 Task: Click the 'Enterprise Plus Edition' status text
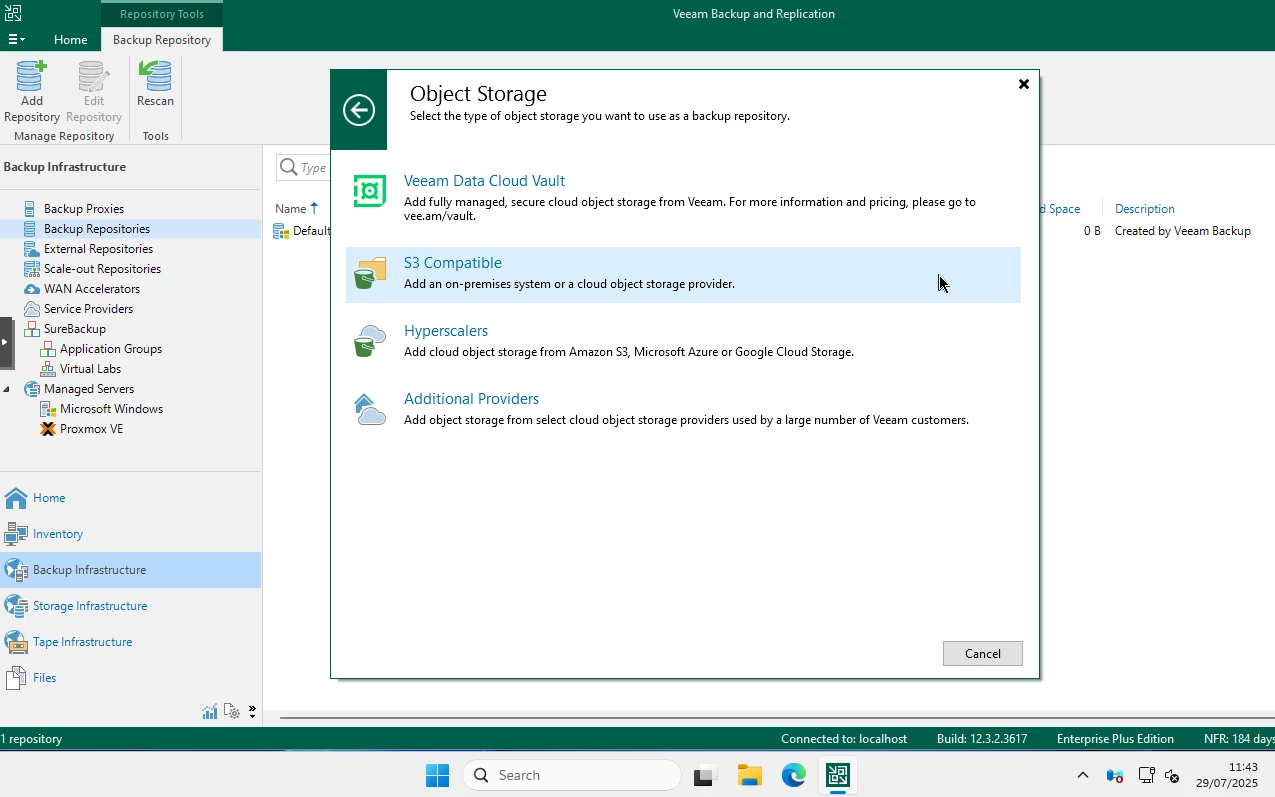pos(1115,739)
